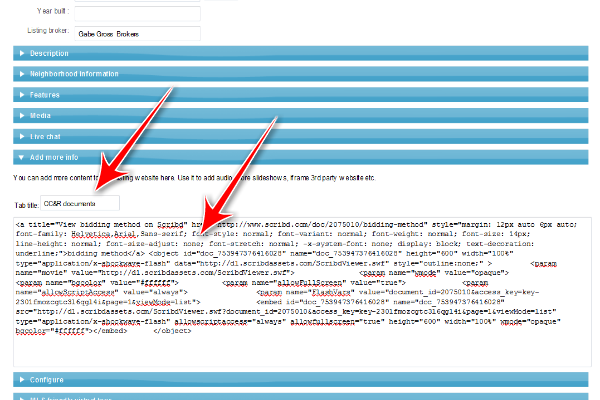Screen dimensions: 600x400
Task: Click the Live chat arrow icon
Action: pyautogui.click(x=22, y=135)
